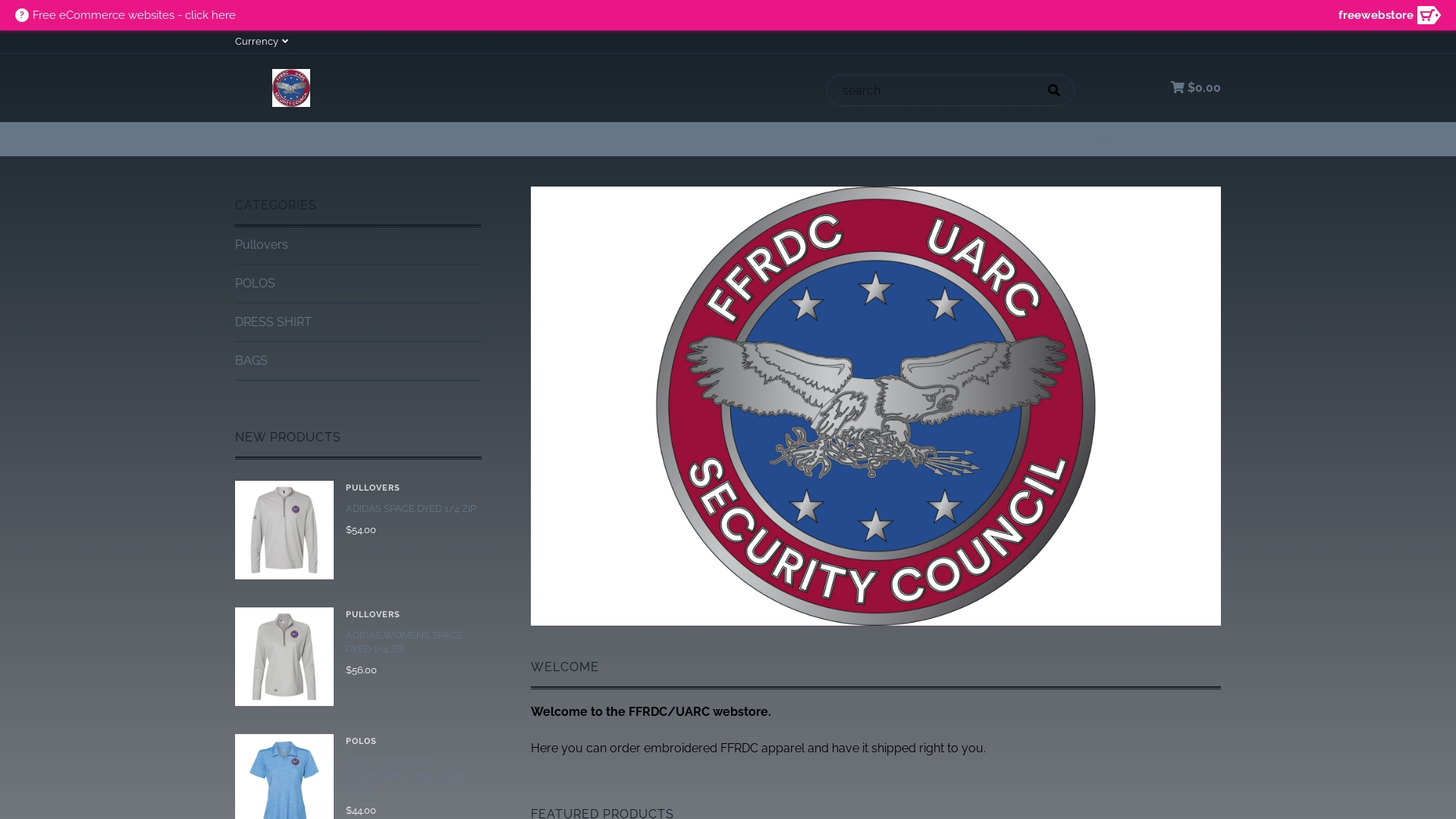Browse the POLOS category
The width and height of the screenshot is (1456, 819).
point(255,283)
